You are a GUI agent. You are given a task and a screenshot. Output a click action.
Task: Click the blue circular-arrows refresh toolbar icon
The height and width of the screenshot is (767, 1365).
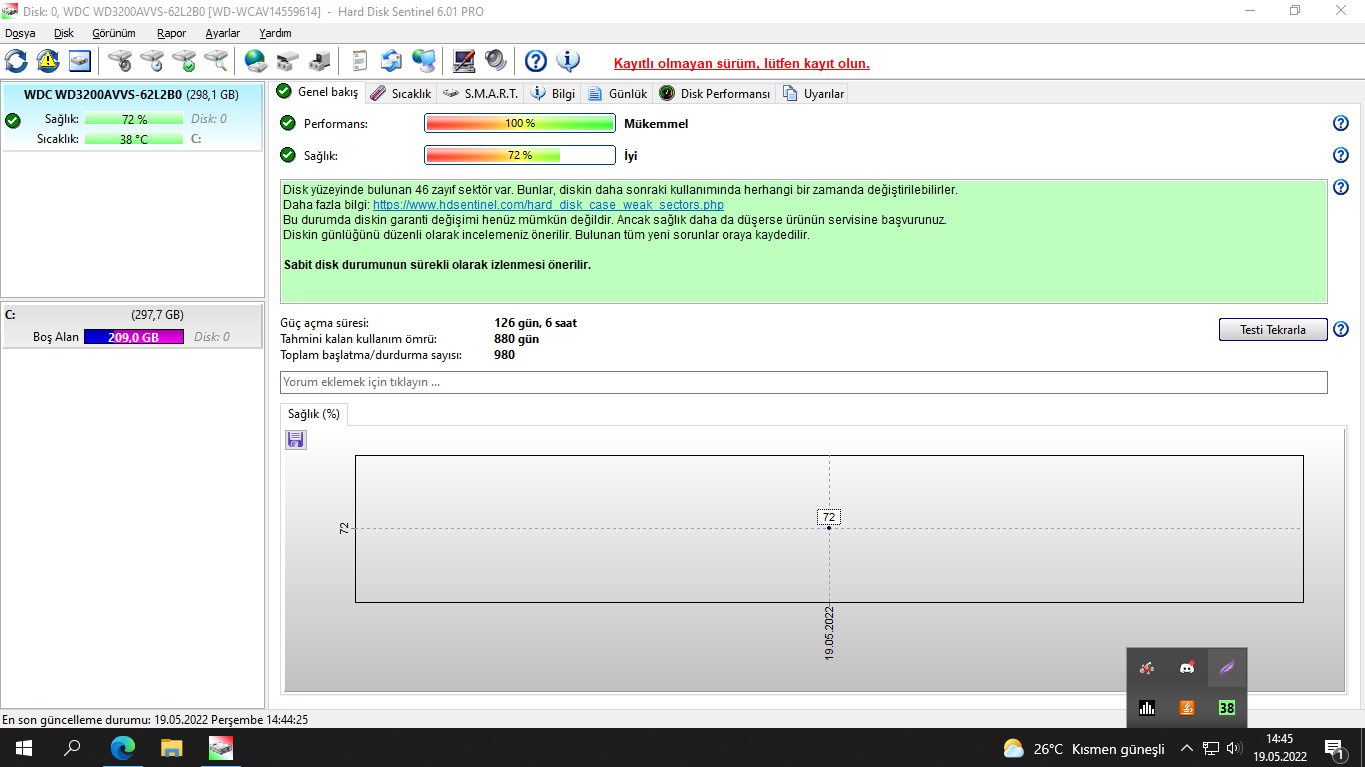16,61
